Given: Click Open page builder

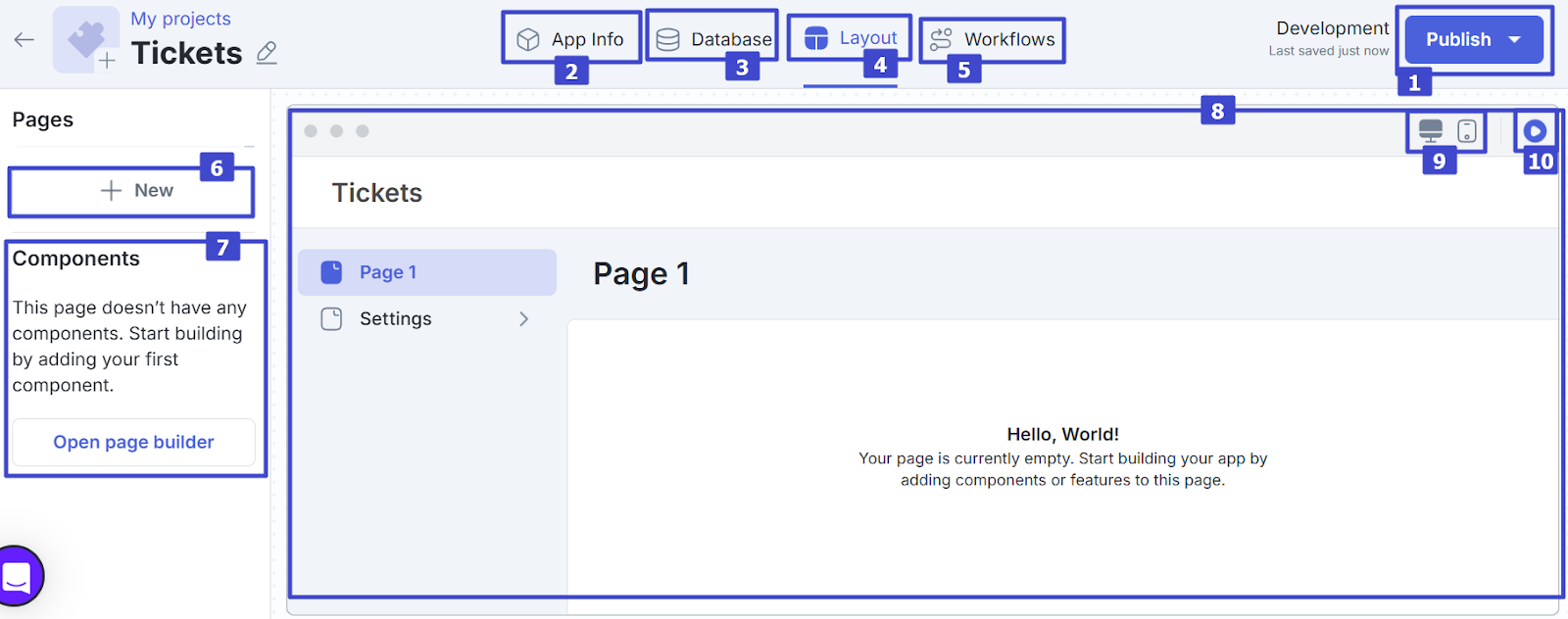Looking at the screenshot, I should tap(133, 443).
